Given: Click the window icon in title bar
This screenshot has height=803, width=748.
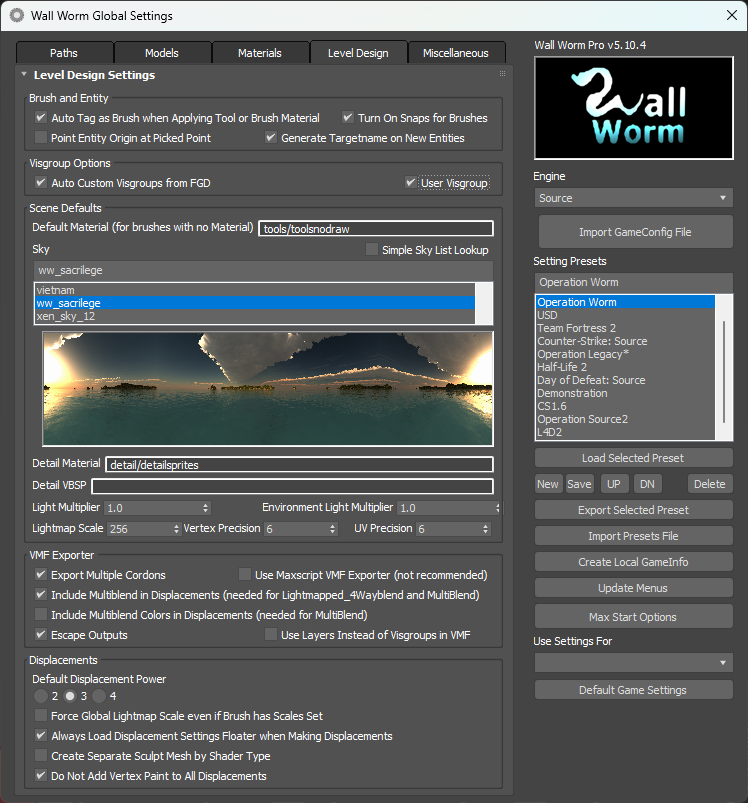Looking at the screenshot, I should click(x=16, y=15).
